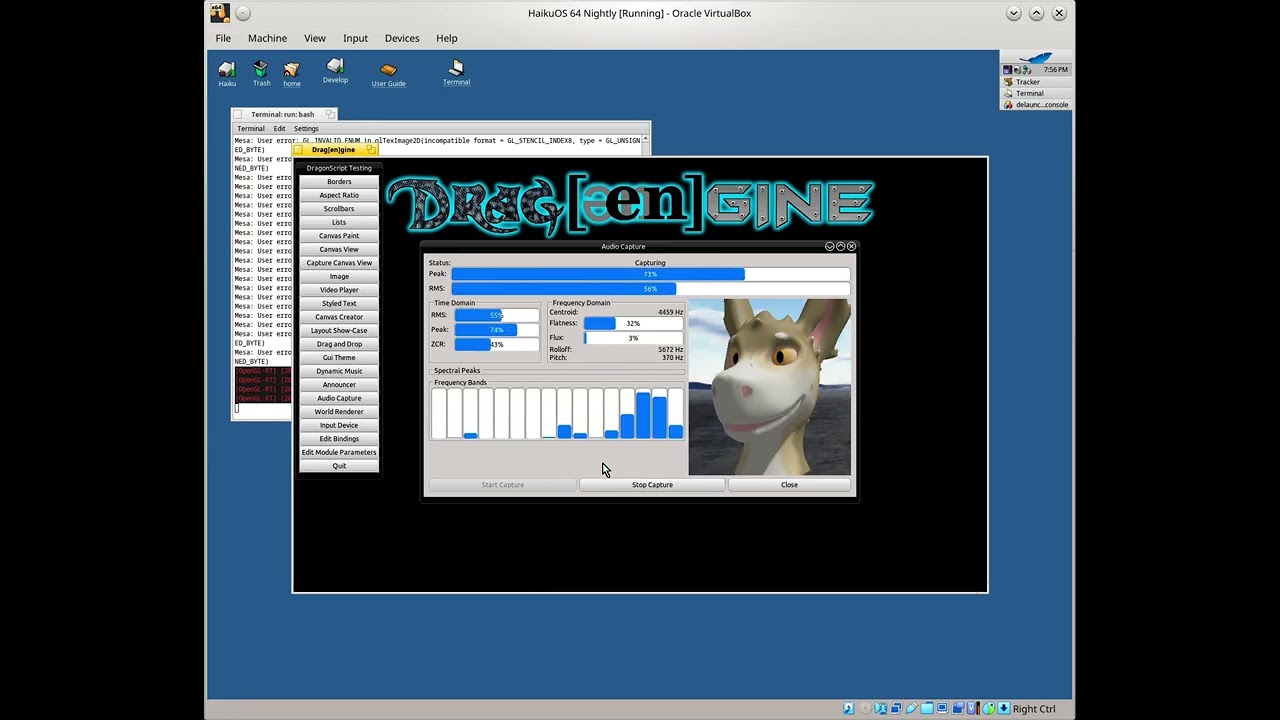Viewport: 1280px width, 720px height.
Task: Open the Layout Show-Case test
Action: pyautogui.click(x=339, y=330)
